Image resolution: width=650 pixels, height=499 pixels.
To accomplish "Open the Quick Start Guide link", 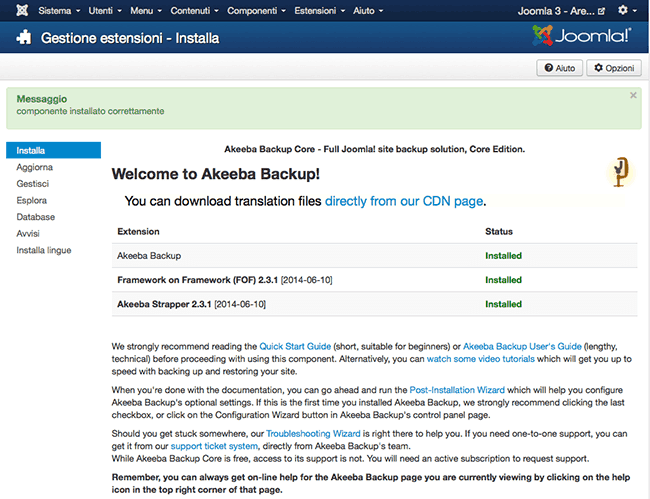I will pyautogui.click(x=295, y=346).
